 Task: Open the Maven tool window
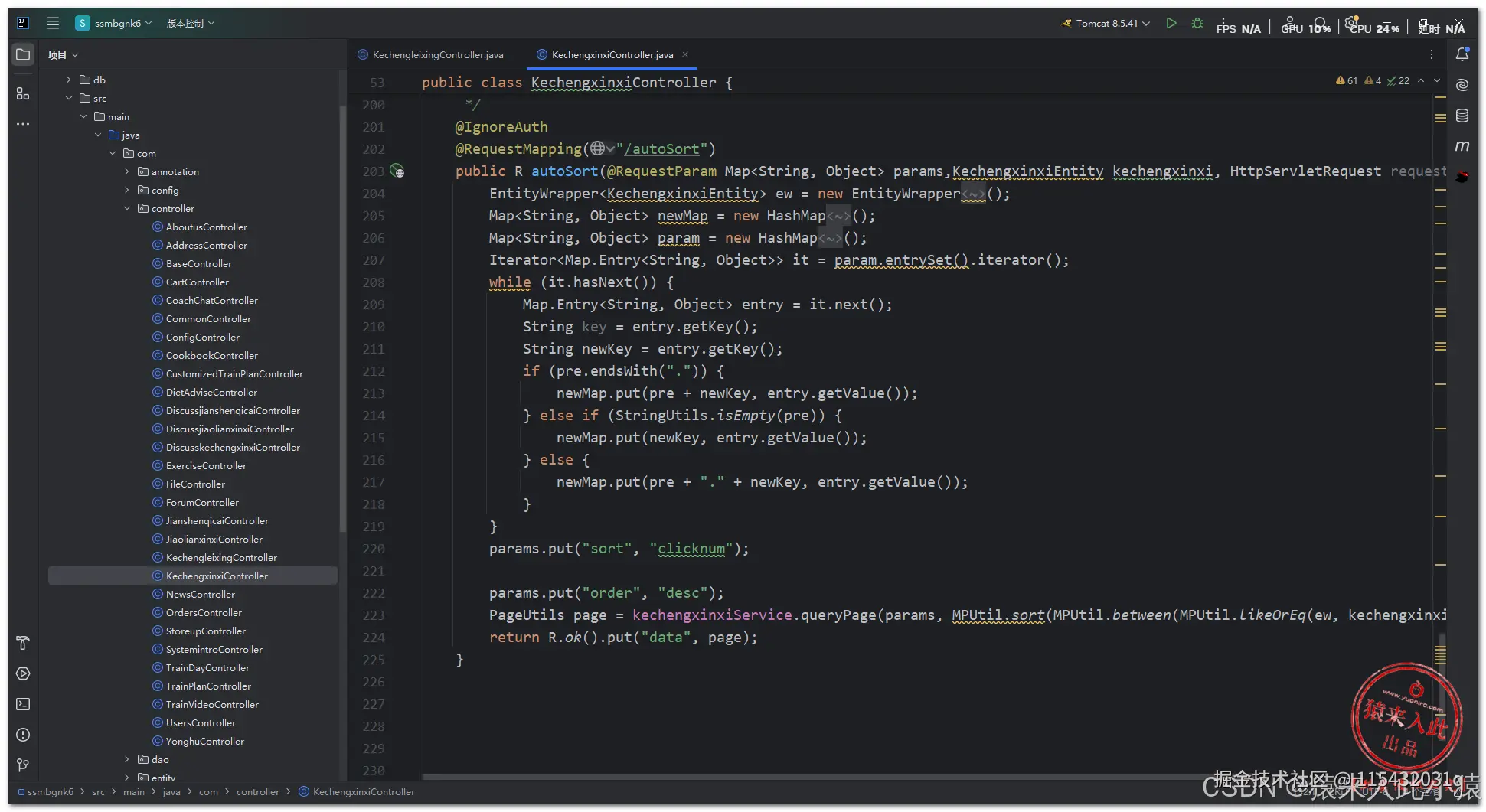(x=1462, y=146)
